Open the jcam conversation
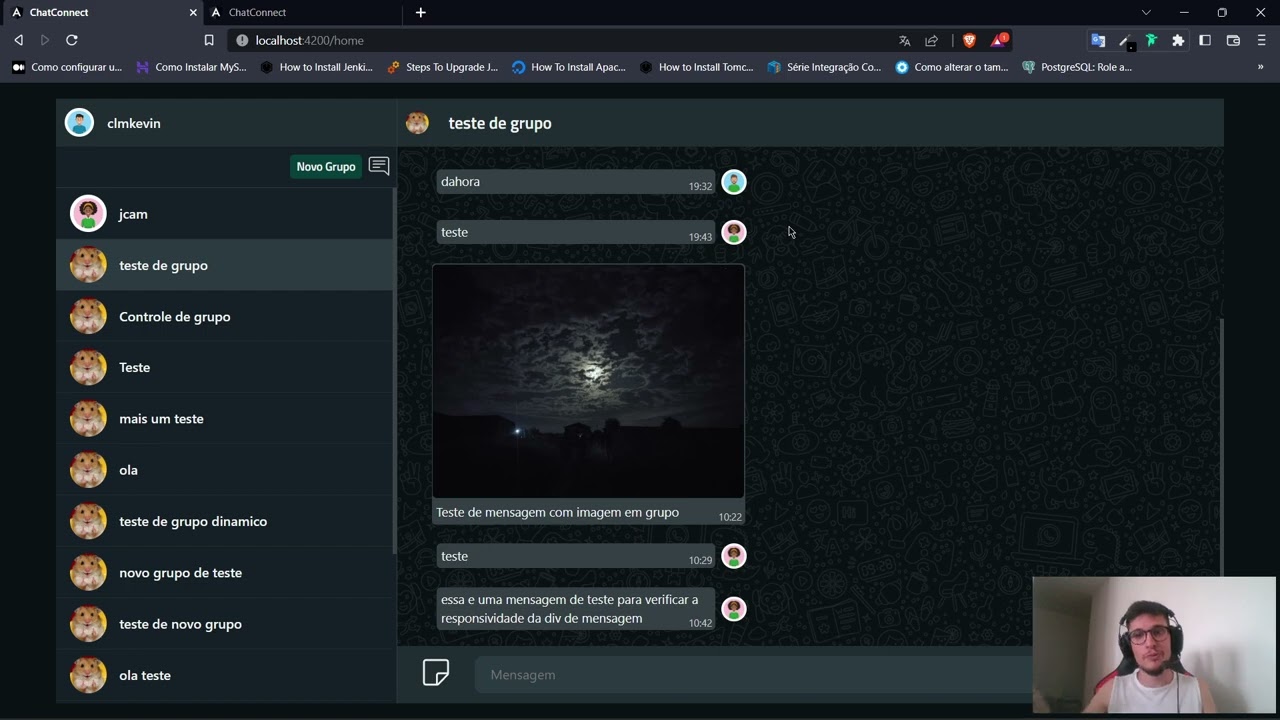 point(226,214)
